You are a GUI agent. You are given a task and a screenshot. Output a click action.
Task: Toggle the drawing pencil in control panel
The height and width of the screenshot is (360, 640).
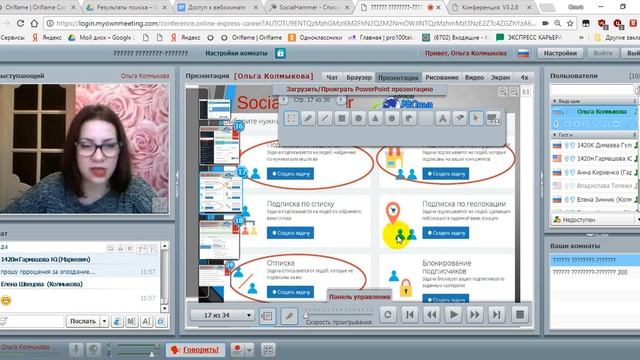289,316
